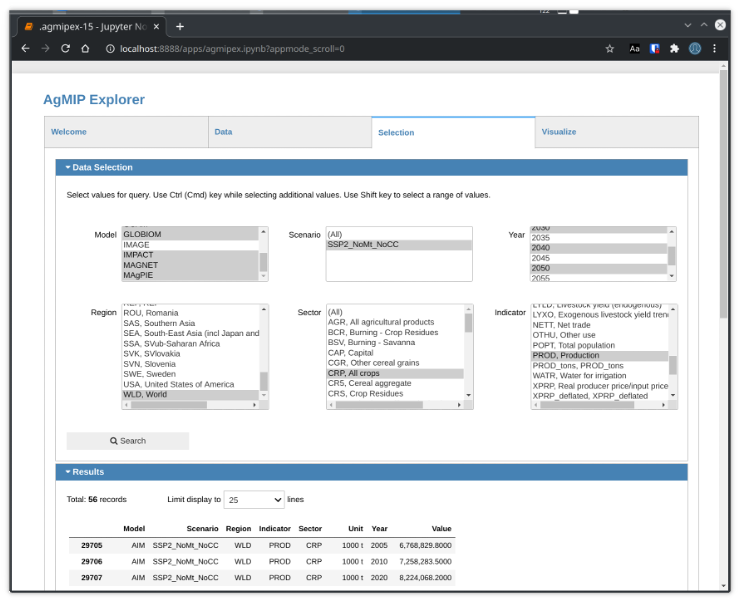The height and width of the screenshot is (602, 739).
Task: Select year 2050 in Year list
Action: point(599,268)
